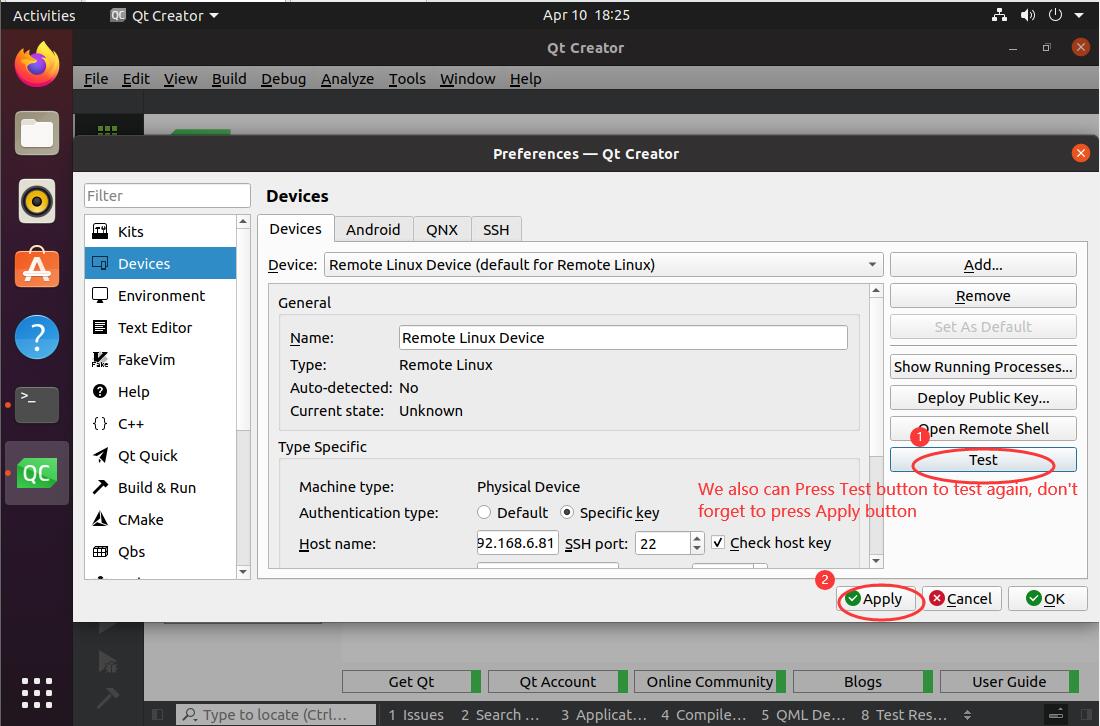Image resolution: width=1100 pixels, height=726 pixels.
Task: Select Default authentication type
Action: tap(483, 512)
